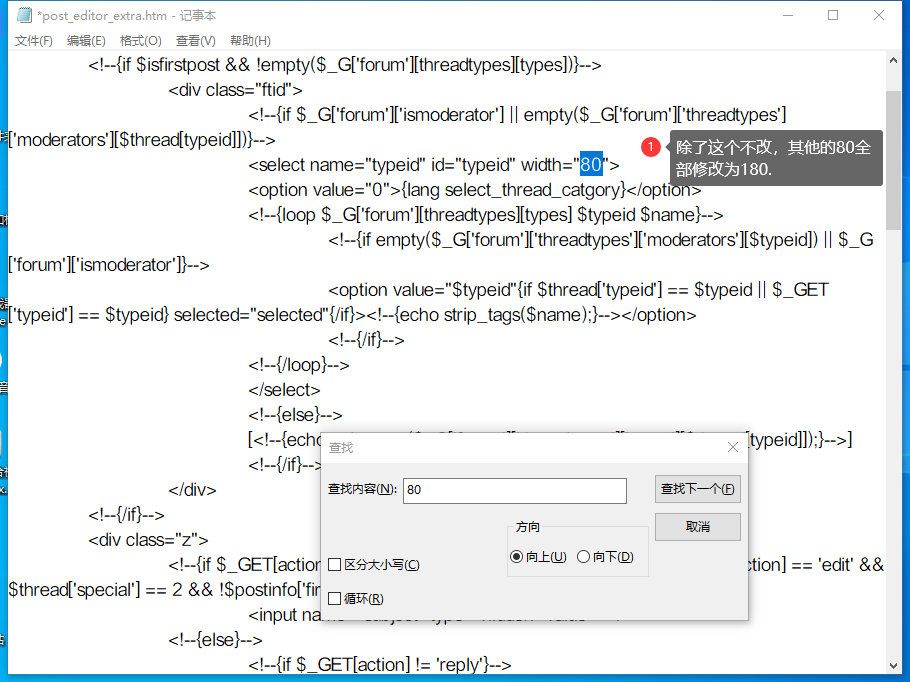The width and height of the screenshot is (910, 682).
Task: Close the Notepad window
Action: tap(879, 15)
